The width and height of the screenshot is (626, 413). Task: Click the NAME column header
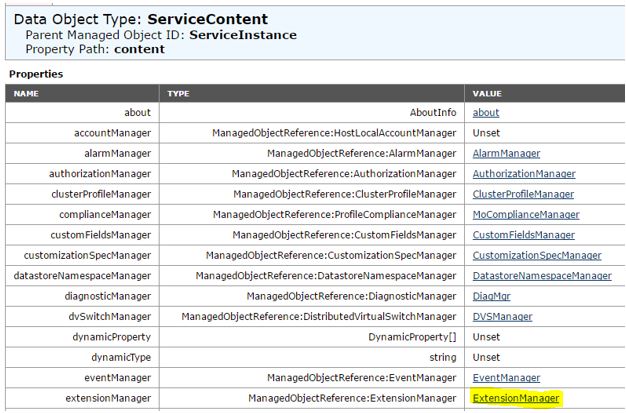(26, 93)
